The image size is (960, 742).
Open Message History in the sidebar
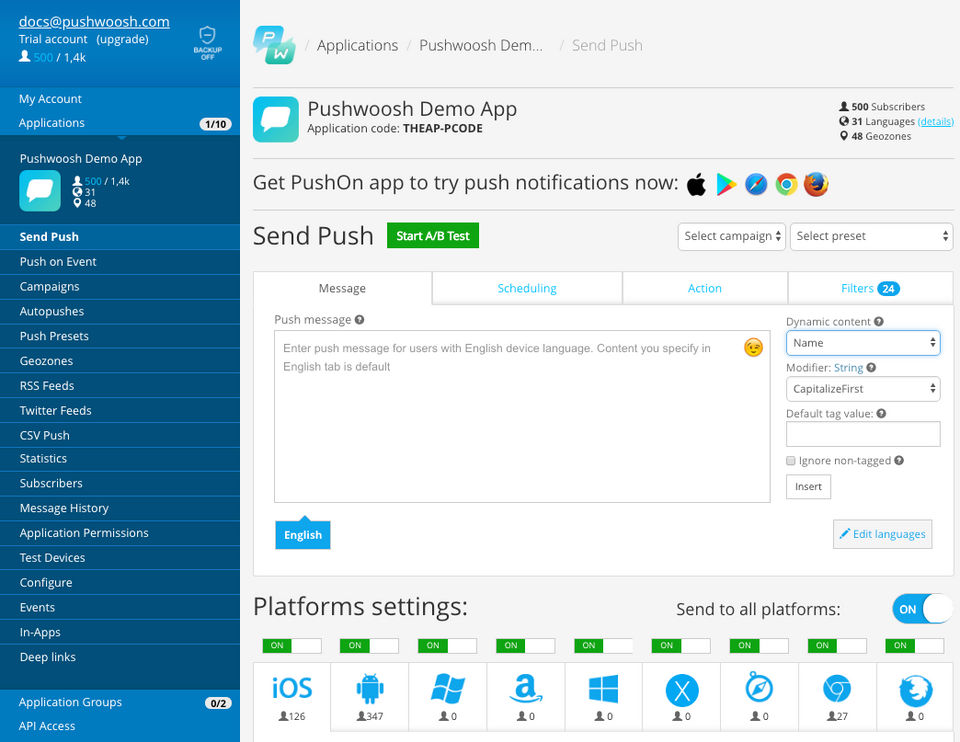point(120,508)
